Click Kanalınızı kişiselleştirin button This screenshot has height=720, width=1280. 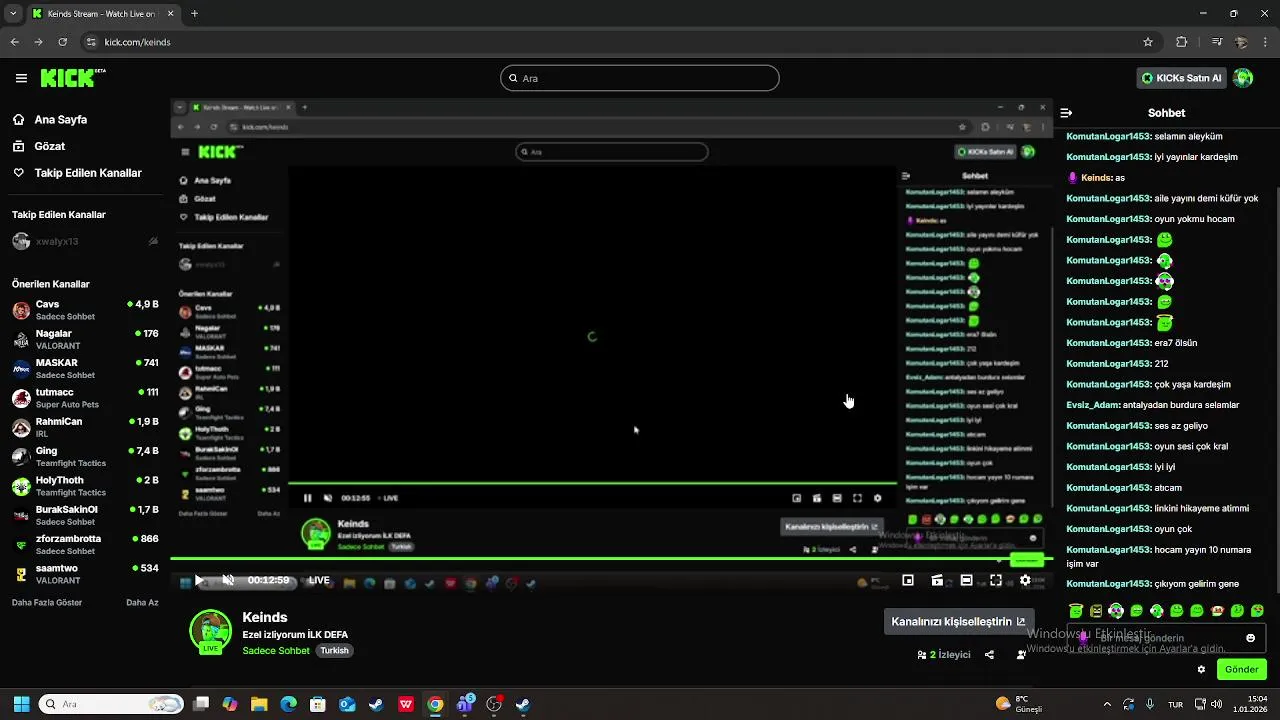957,621
